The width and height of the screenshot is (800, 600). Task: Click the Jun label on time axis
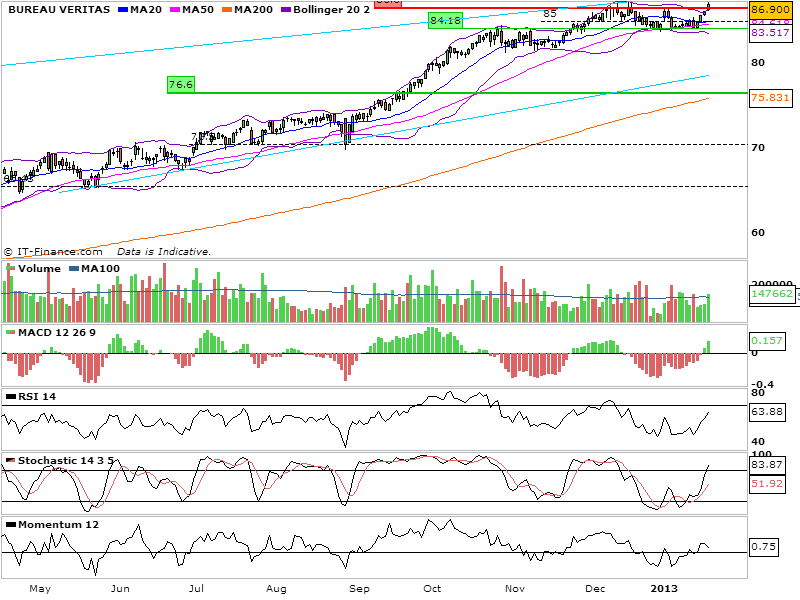click(120, 589)
